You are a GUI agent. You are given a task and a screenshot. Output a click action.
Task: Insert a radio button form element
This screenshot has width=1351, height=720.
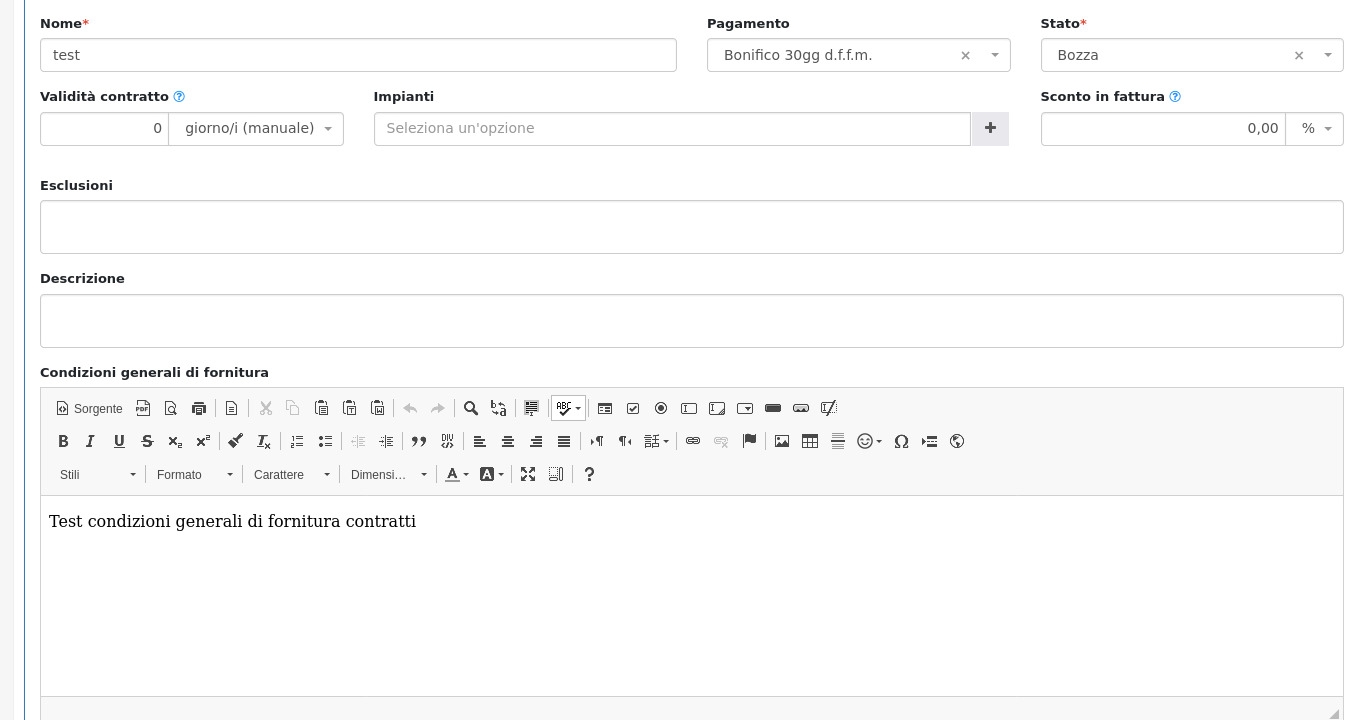(x=661, y=408)
